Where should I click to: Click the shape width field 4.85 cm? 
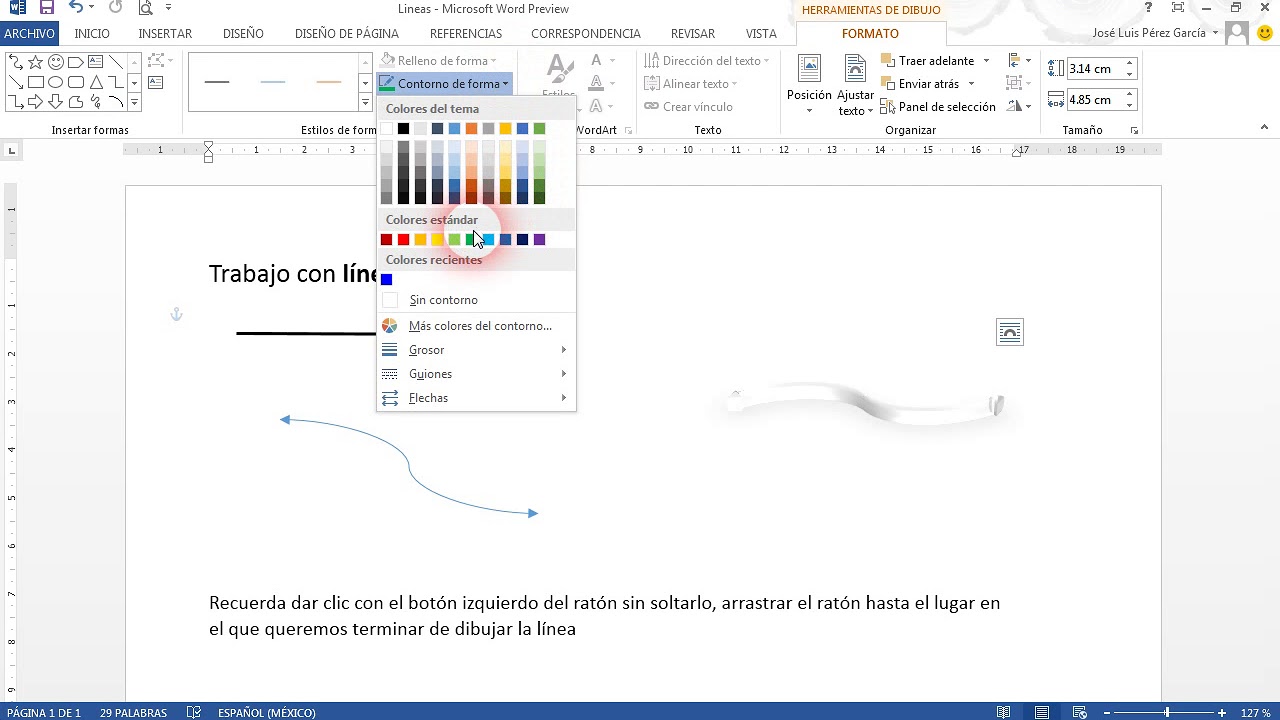(1094, 100)
